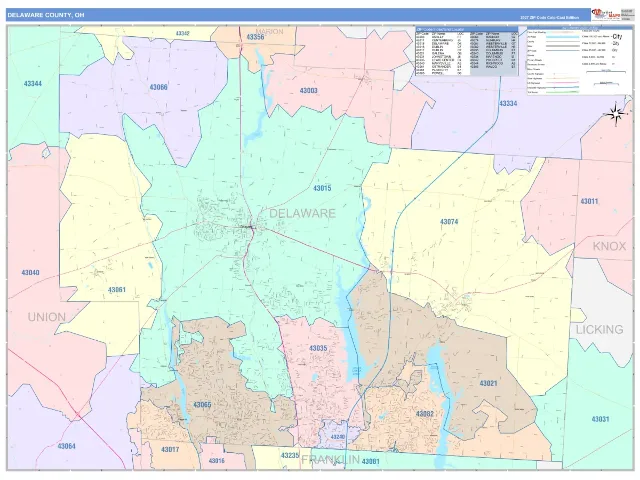Select ZIP code label 43081
The height and width of the screenshot is (480, 640).
[x=371, y=462]
